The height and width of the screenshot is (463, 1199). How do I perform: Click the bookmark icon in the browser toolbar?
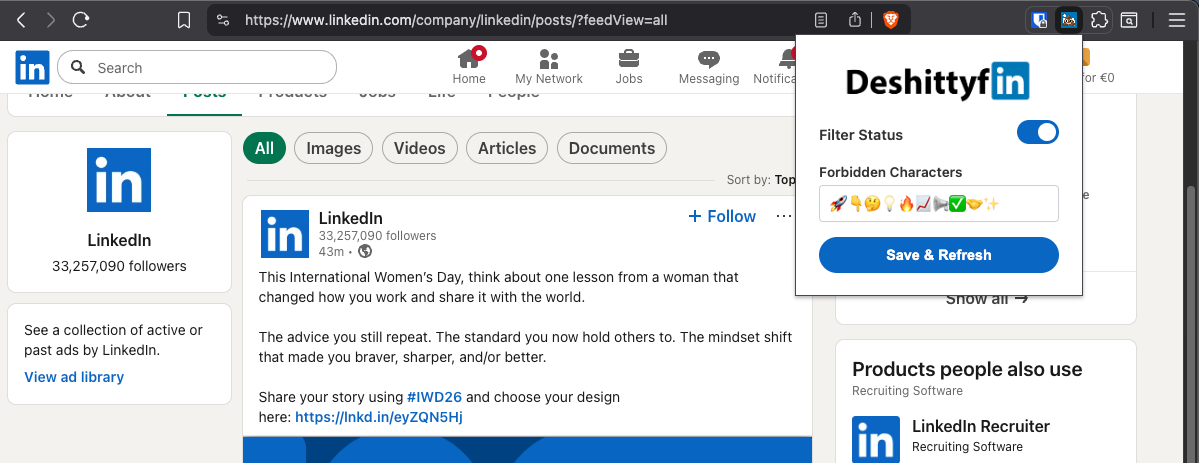coord(183,19)
